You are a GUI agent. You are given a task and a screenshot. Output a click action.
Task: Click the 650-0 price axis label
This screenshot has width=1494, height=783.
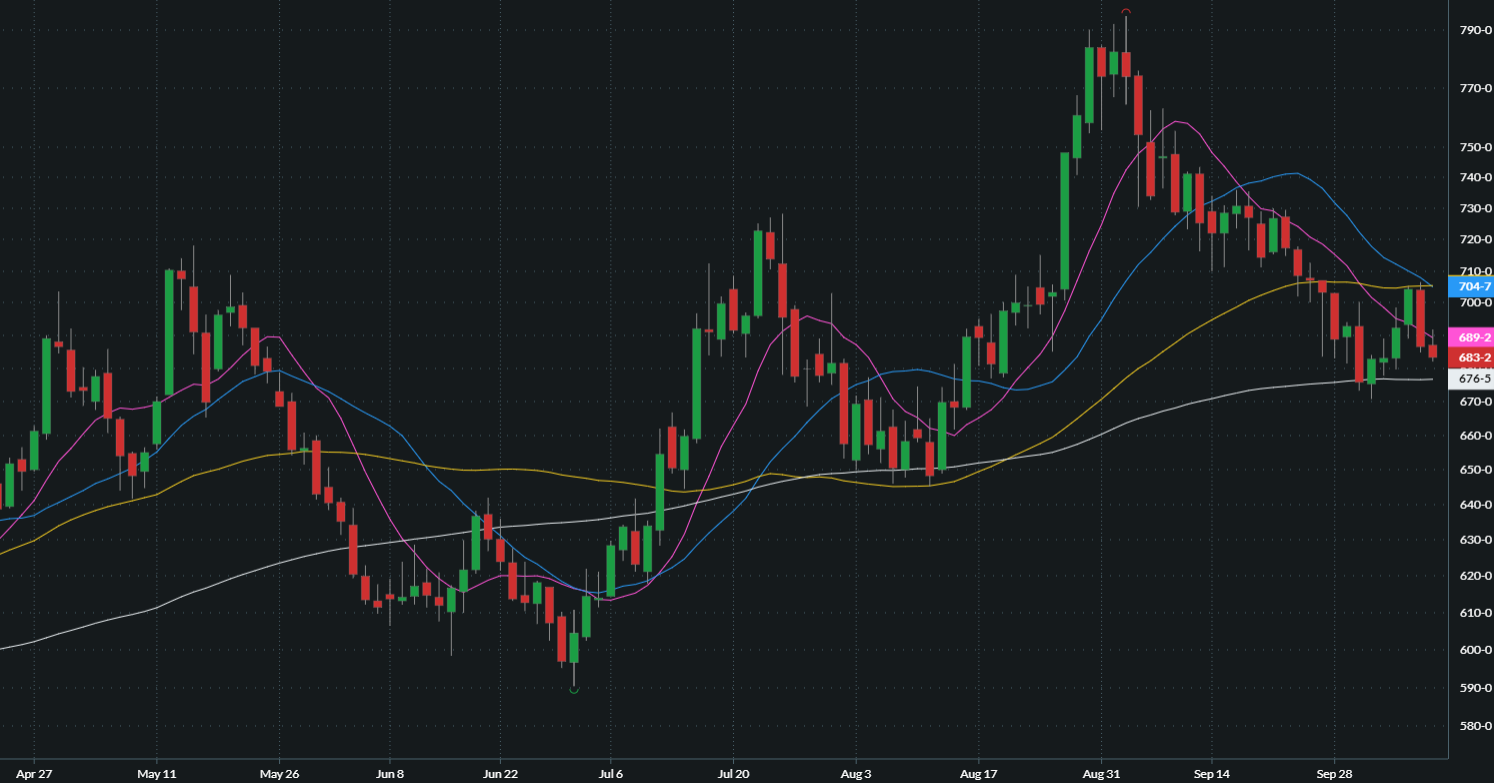pyautogui.click(x=1475, y=470)
